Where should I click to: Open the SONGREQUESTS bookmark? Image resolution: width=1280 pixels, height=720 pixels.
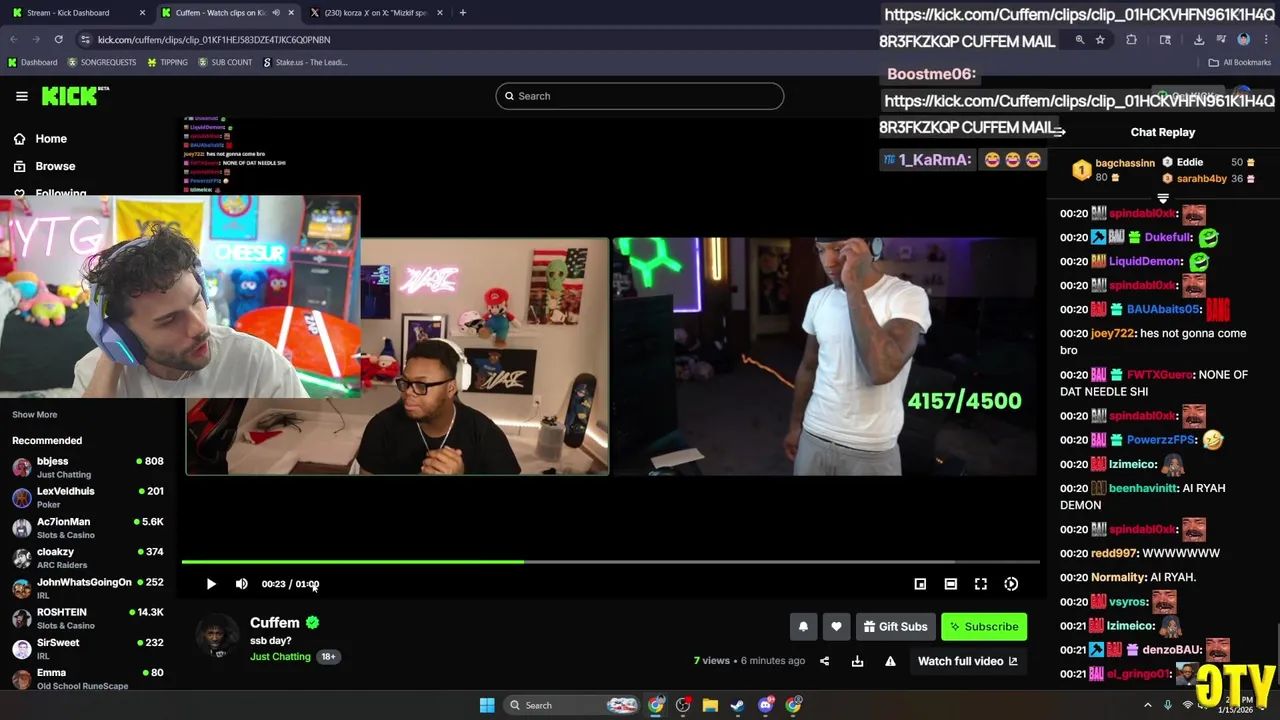point(102,62)
